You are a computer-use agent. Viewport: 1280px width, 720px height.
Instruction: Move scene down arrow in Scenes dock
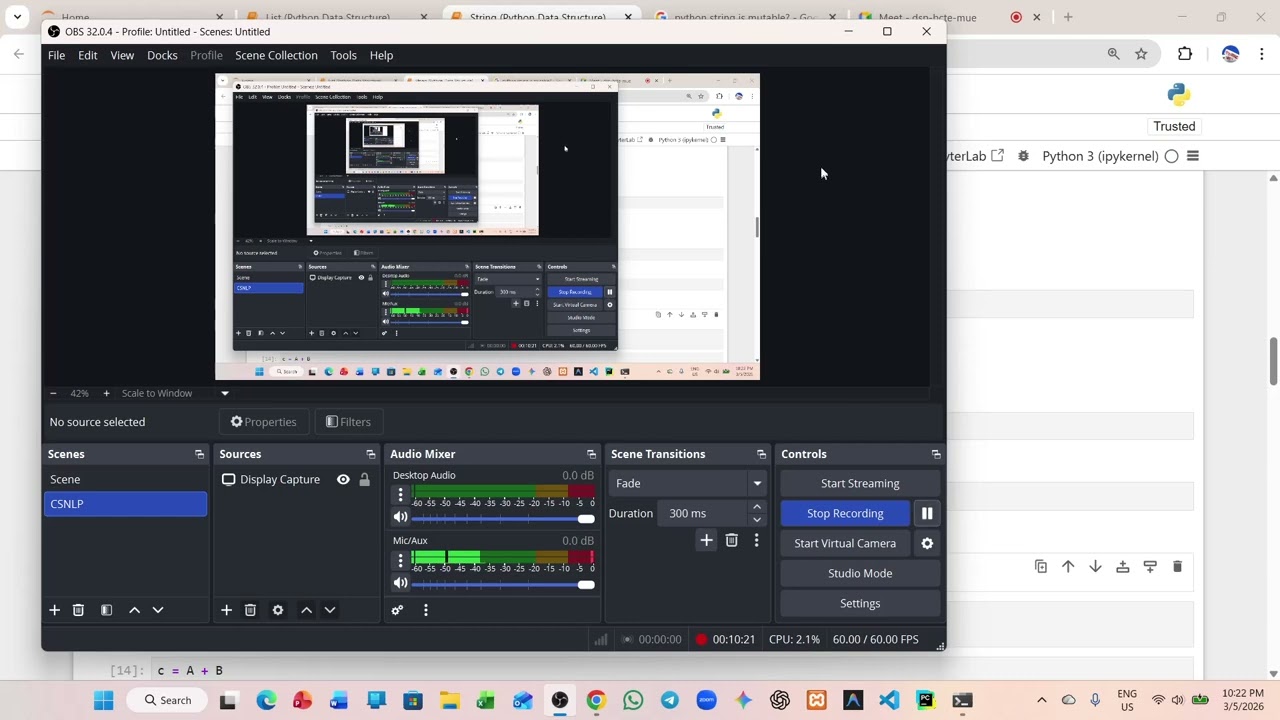[157, 610]
